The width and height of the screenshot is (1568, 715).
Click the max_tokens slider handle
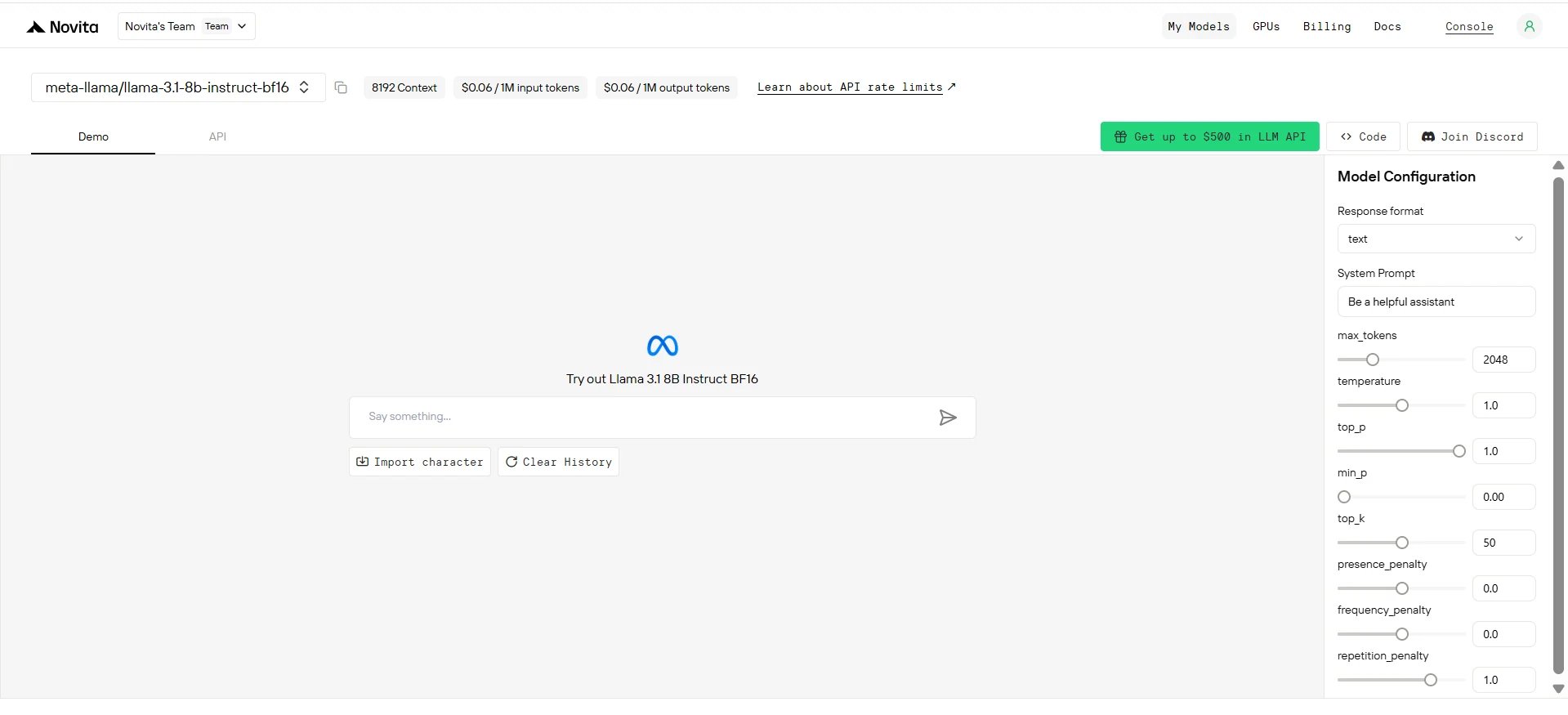click(x=1373, y=360)
